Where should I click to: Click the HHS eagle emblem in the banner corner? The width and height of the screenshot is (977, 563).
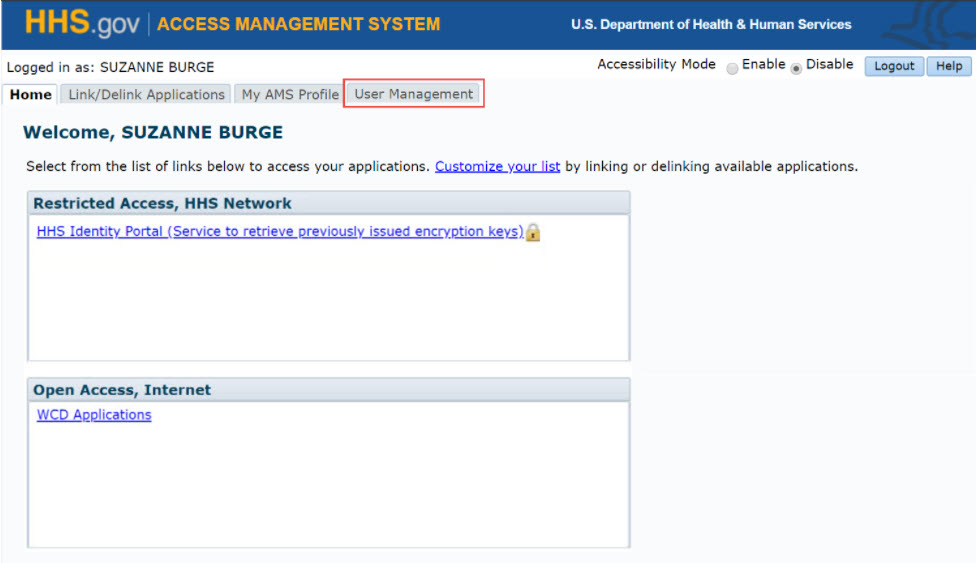[x=934, y=24]
